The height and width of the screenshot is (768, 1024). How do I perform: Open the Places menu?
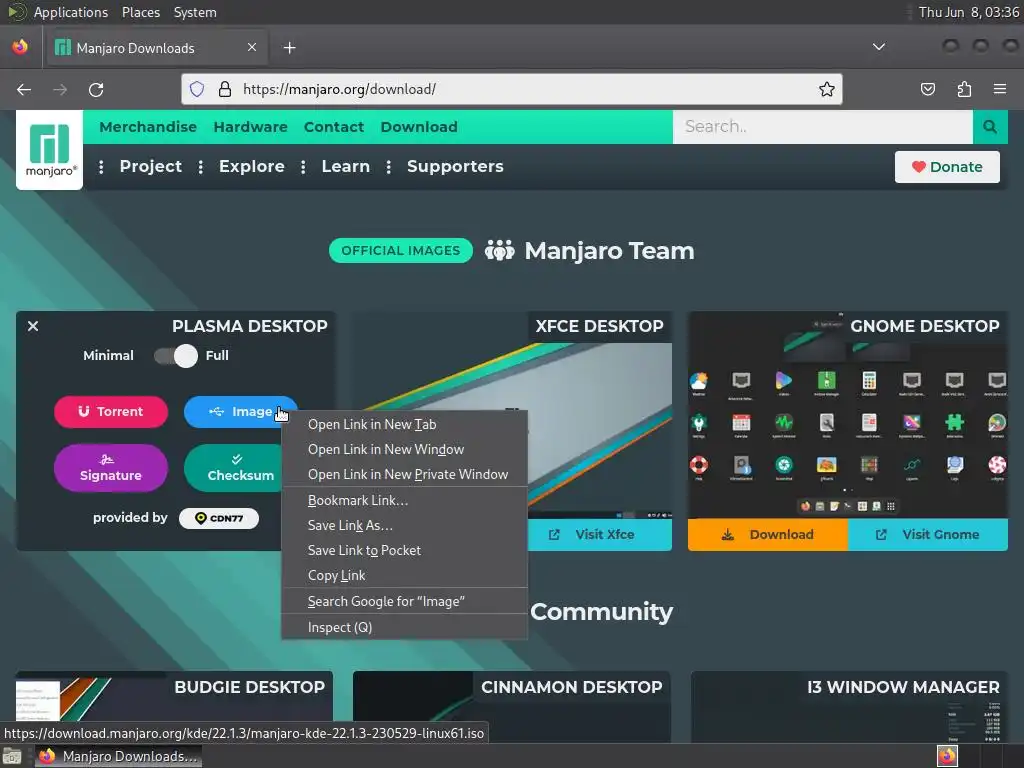click(141, 12)
